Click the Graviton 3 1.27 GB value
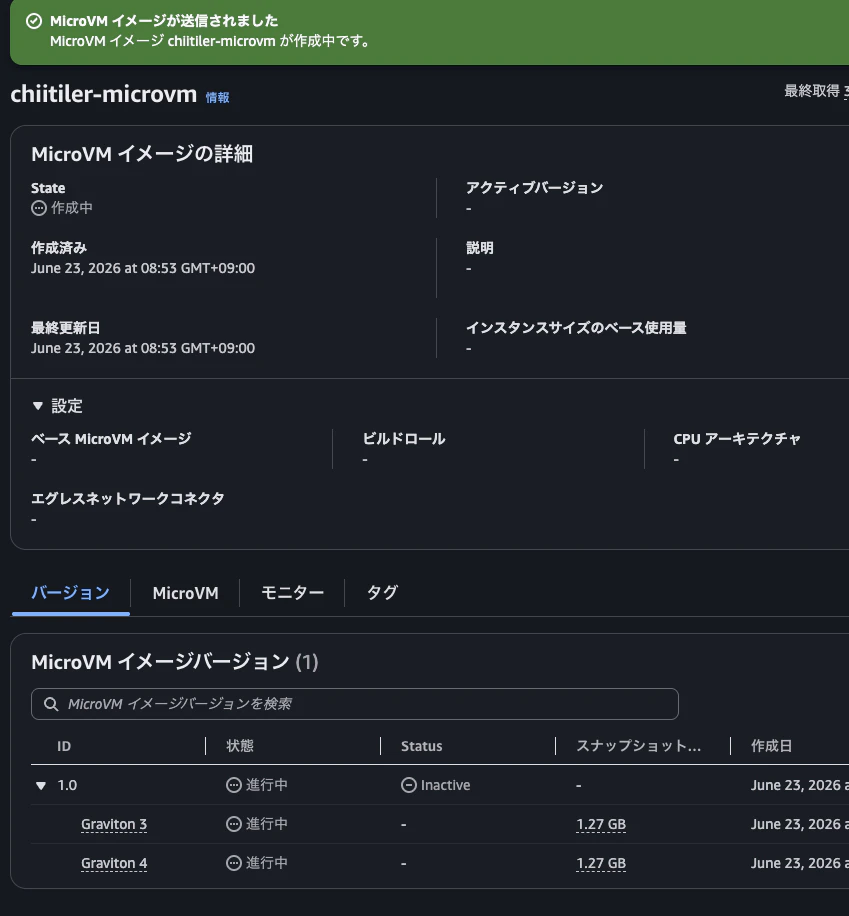The height and width of the screenshot is (916, 849). (x=601, y=824)
